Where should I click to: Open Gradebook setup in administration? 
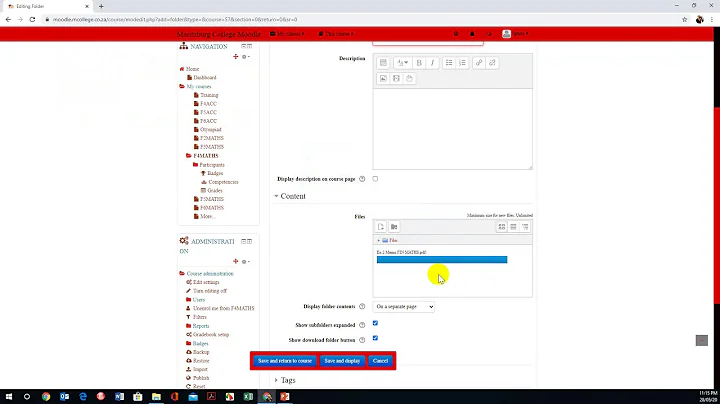[x=211, y=335]
